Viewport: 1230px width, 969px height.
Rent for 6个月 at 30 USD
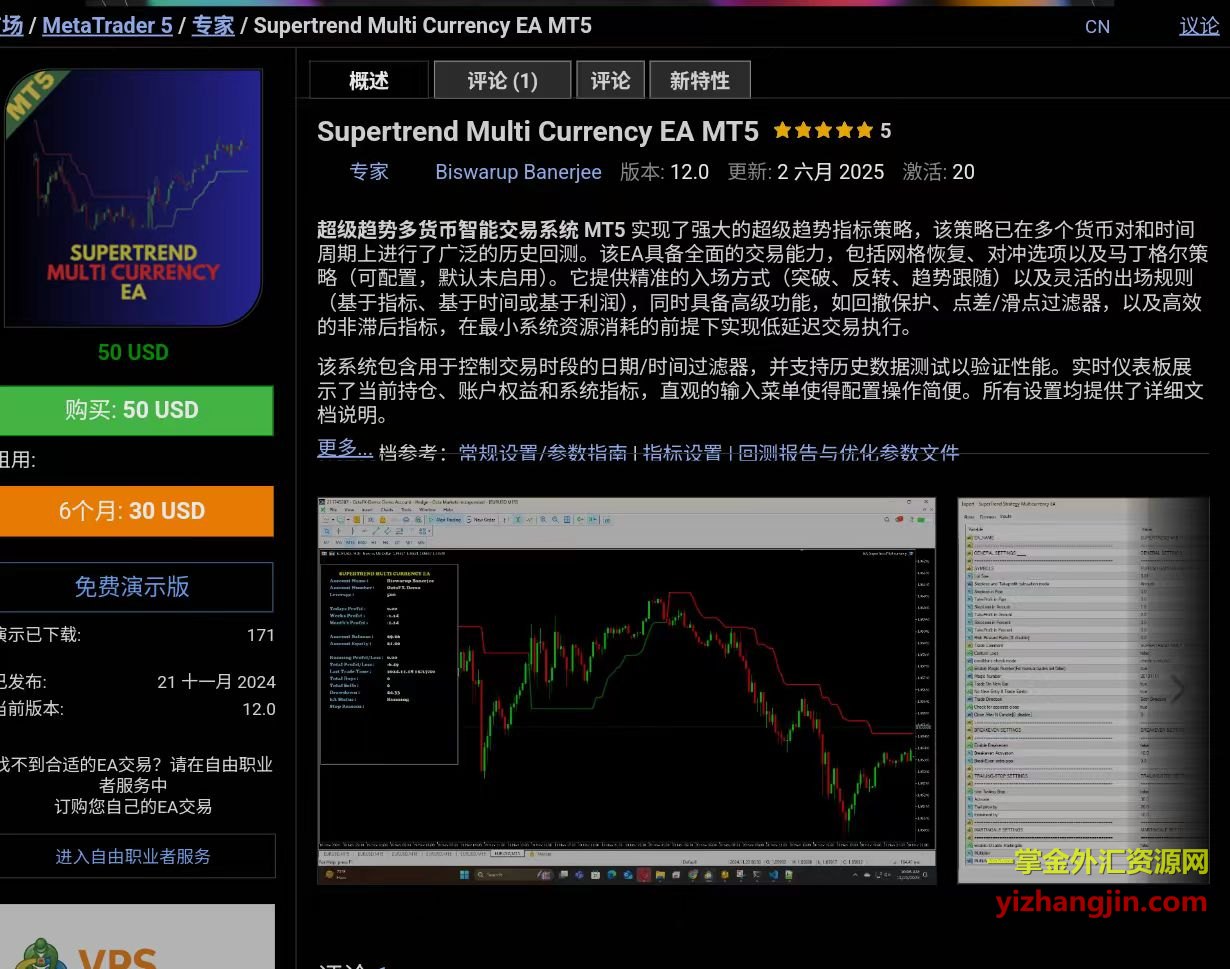134,511
